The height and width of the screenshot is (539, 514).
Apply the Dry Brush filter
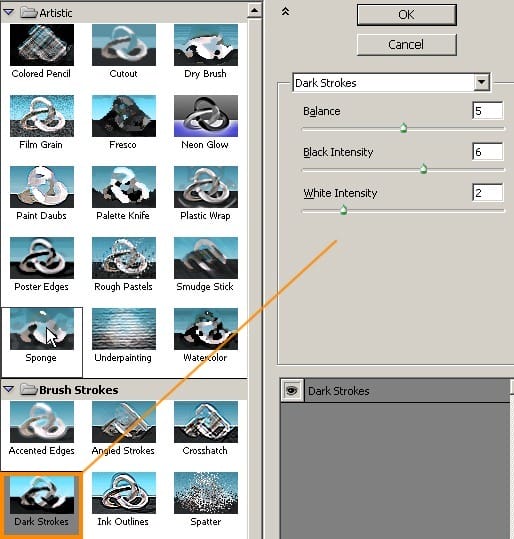206,45
